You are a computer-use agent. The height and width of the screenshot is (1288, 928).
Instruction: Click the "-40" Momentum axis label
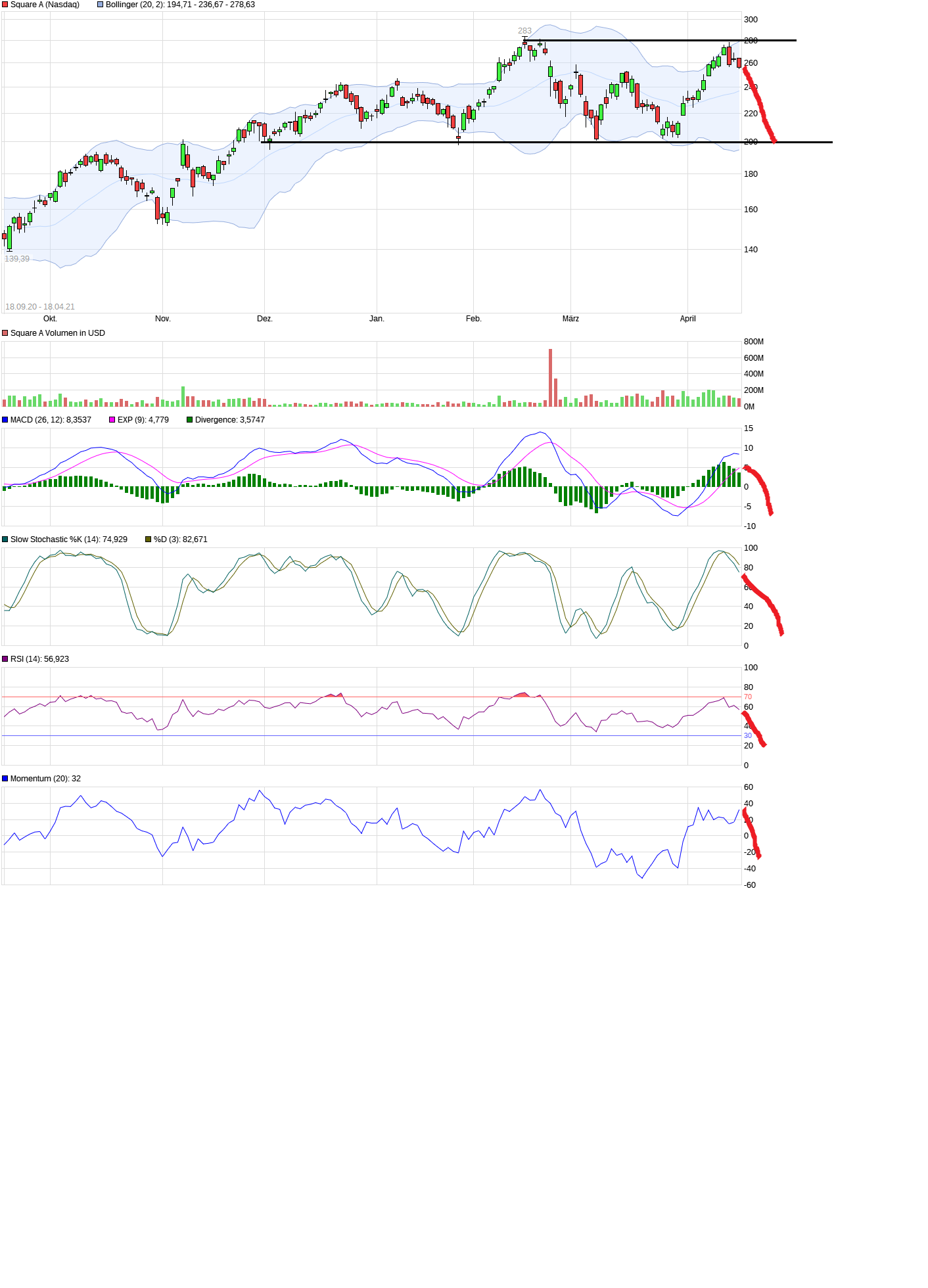click(750, 869)
